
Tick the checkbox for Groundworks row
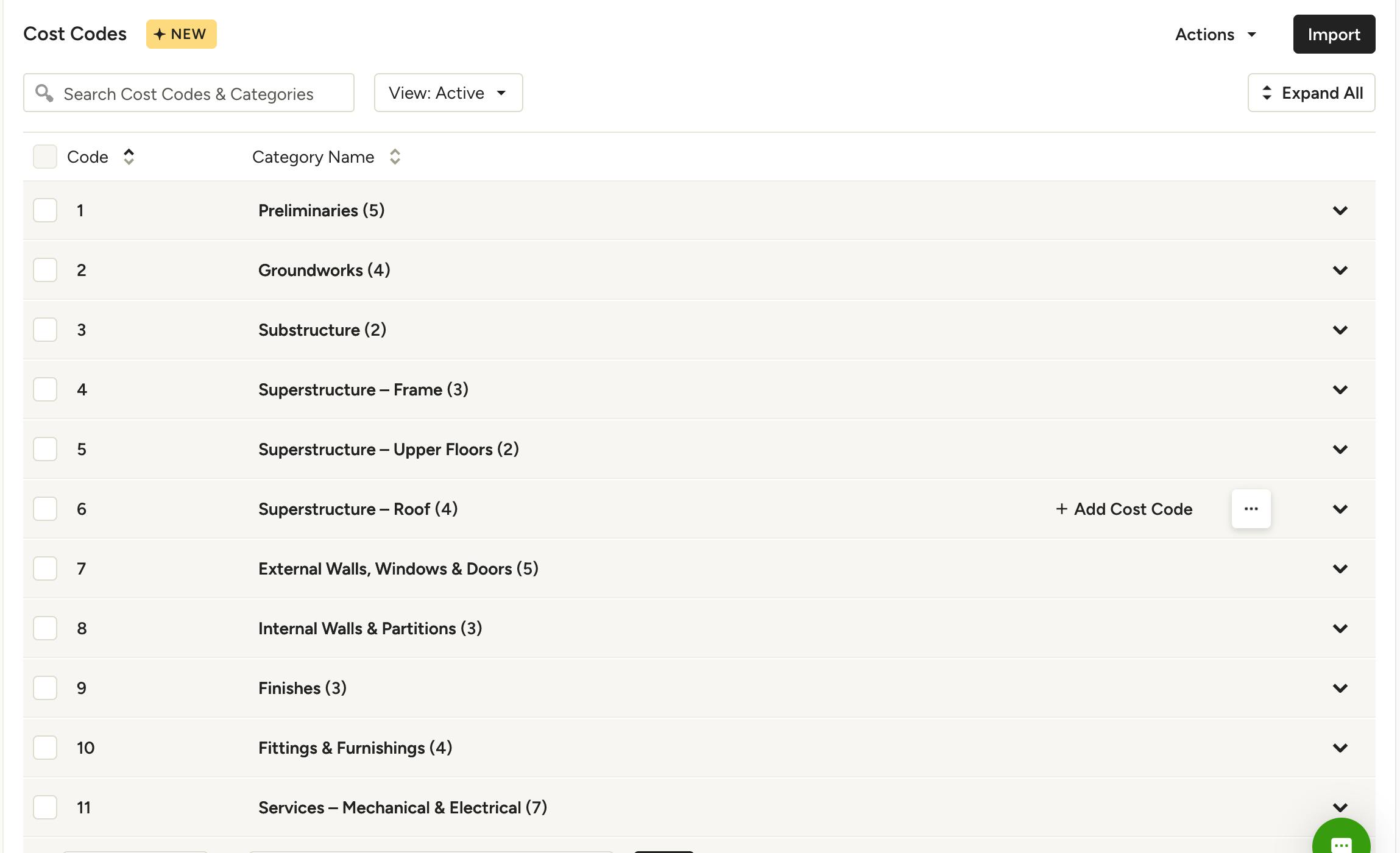[45, 270]
